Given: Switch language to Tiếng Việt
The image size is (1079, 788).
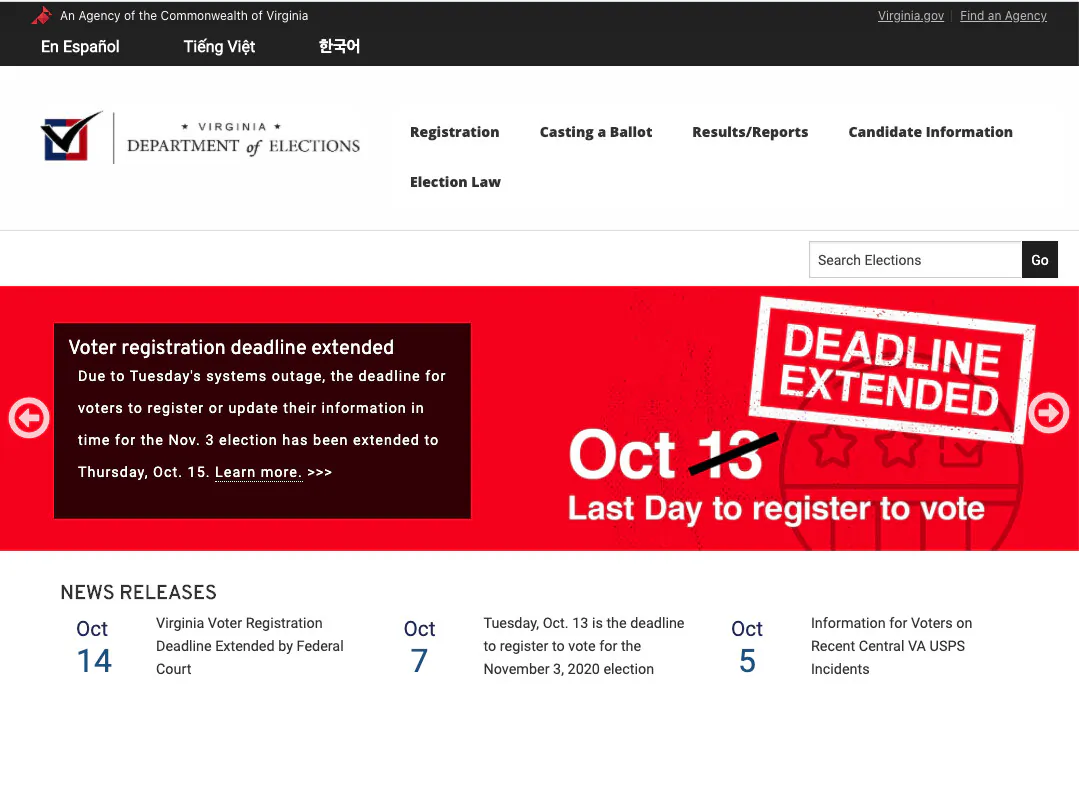Looking at the screenshot, I should click(219, 46).
